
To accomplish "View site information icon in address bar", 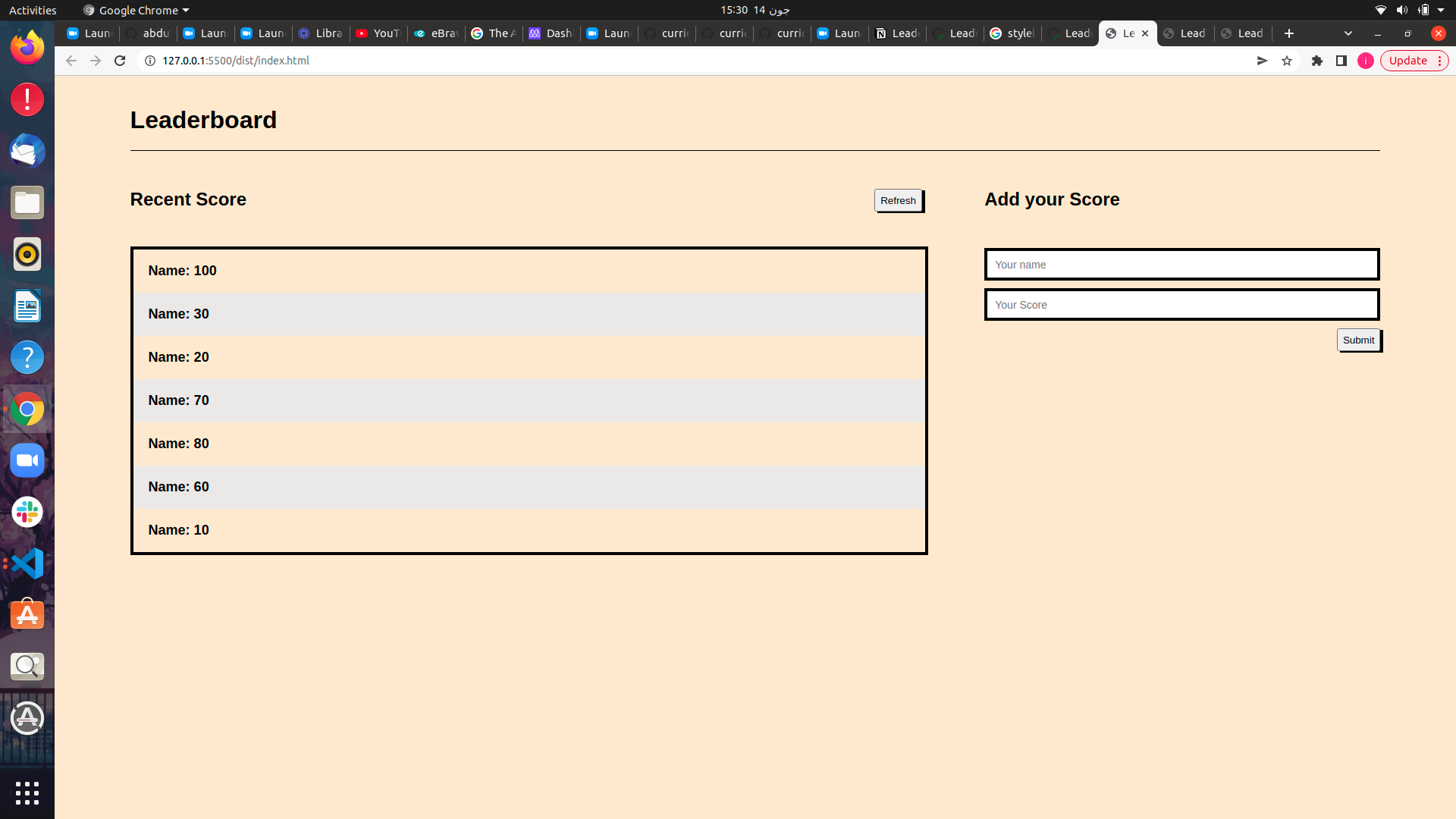I will pos(150,61).
